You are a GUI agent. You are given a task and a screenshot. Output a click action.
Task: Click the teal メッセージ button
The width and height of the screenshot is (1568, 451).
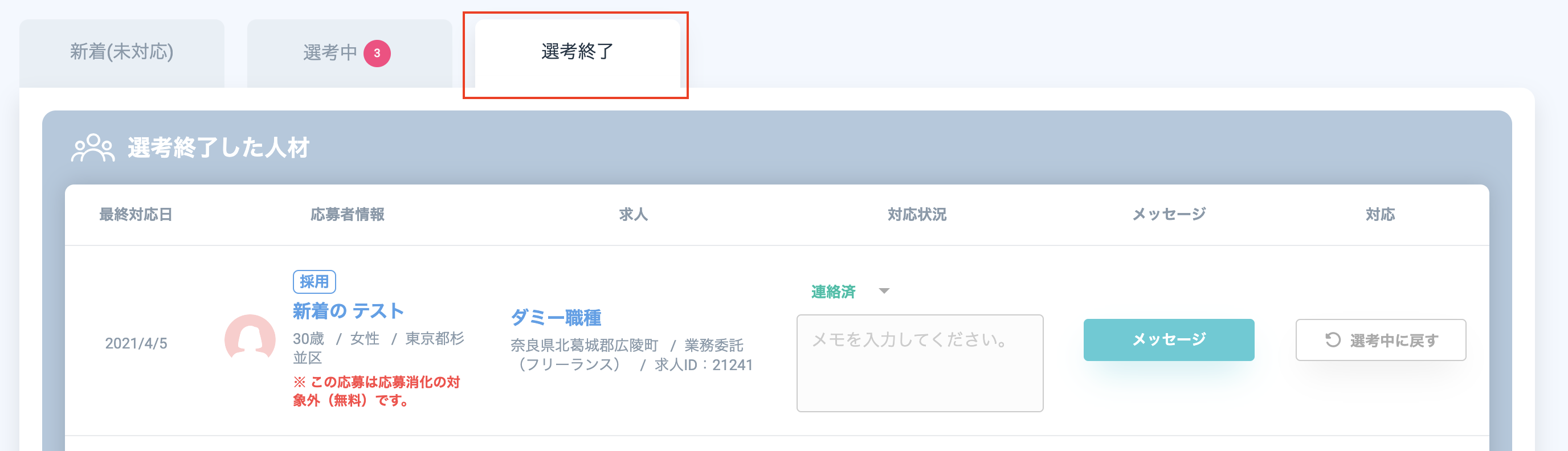[x=1169, y=339]
